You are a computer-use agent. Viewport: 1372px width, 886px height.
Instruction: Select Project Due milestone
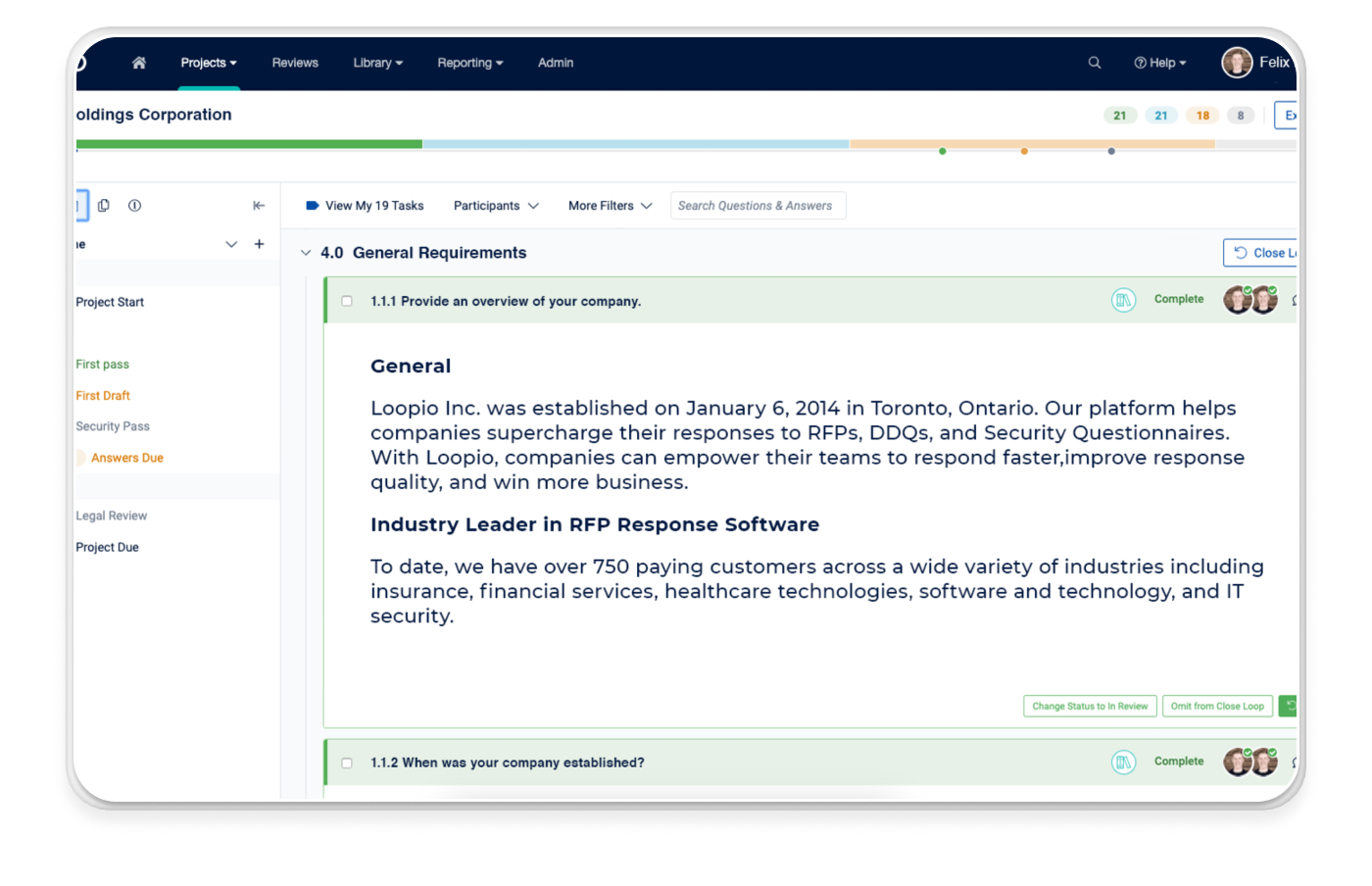click(x=108, y=547)
